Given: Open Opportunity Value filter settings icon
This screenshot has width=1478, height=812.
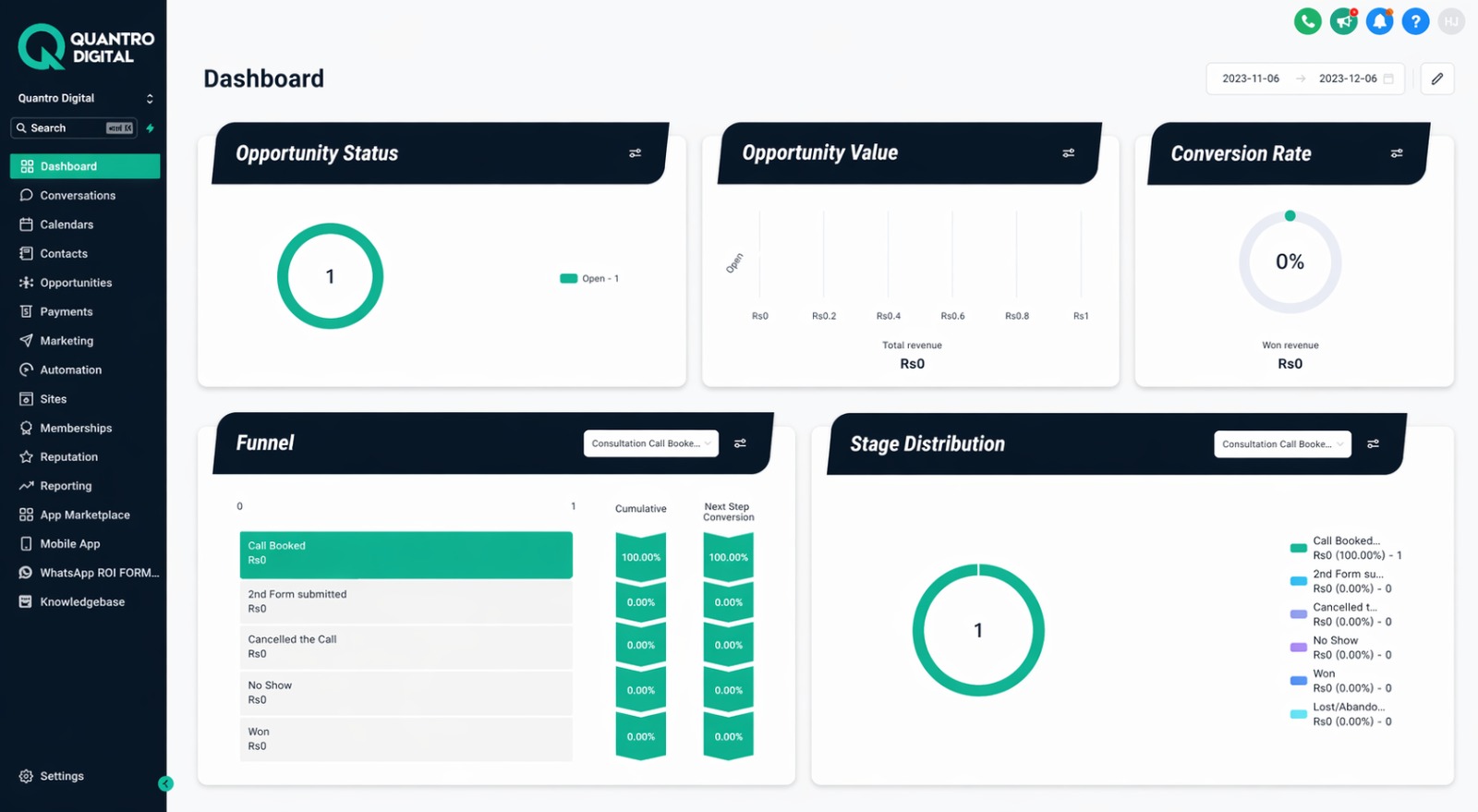Looking at the screenshot, I should point(1069,153).
